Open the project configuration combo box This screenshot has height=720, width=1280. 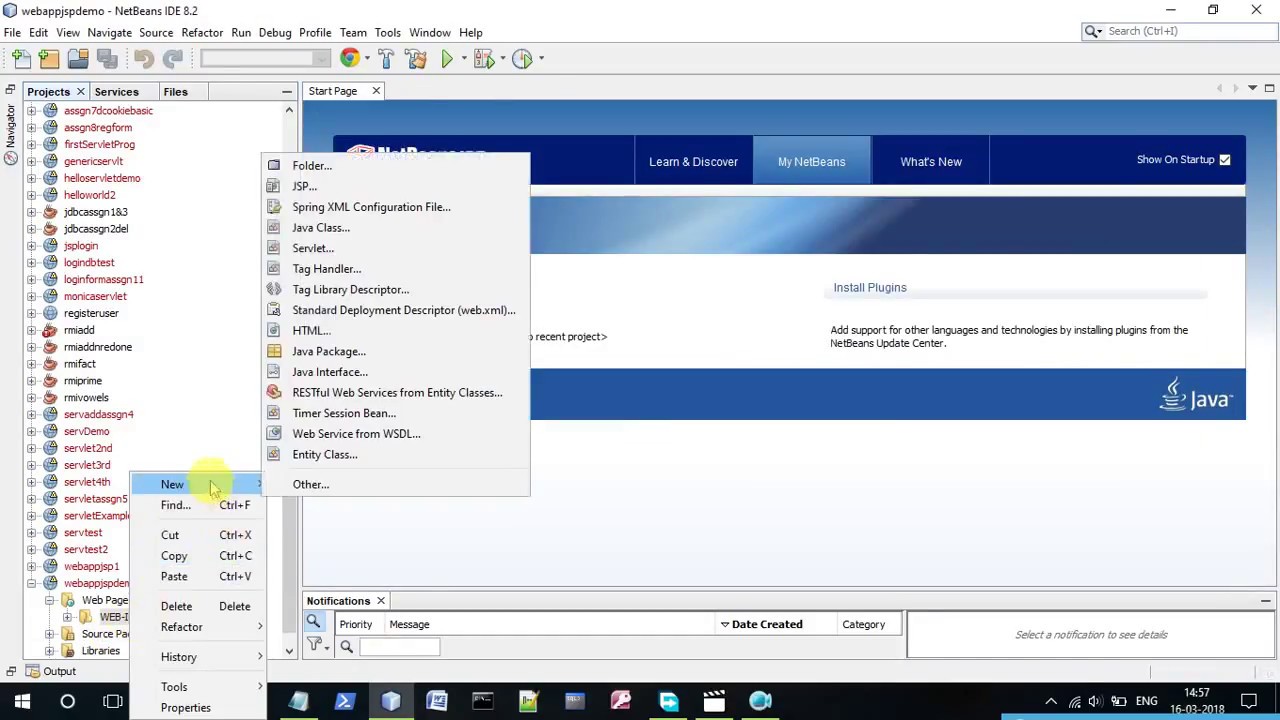pyautogui.click(x=264, y=59)
